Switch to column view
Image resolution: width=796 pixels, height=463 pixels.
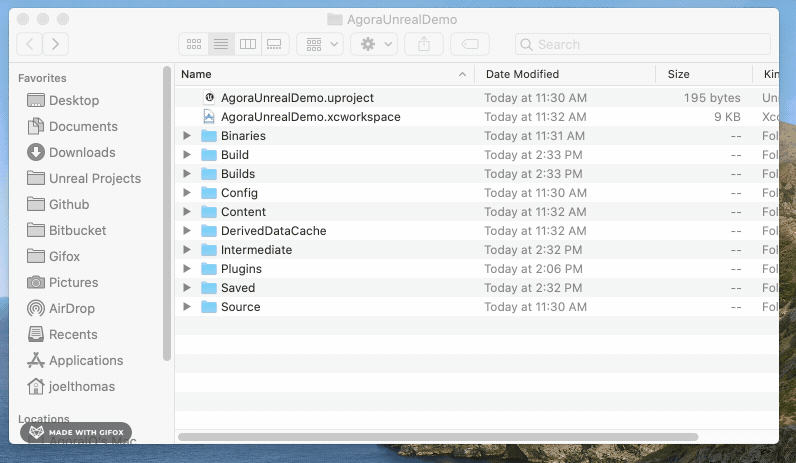pyautogui.click(x=248, y=44)
